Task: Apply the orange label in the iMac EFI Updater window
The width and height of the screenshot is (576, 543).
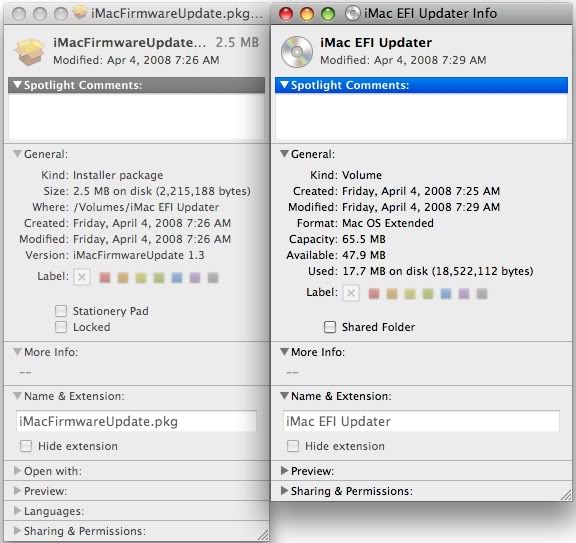Action: (x=392, y=294)
